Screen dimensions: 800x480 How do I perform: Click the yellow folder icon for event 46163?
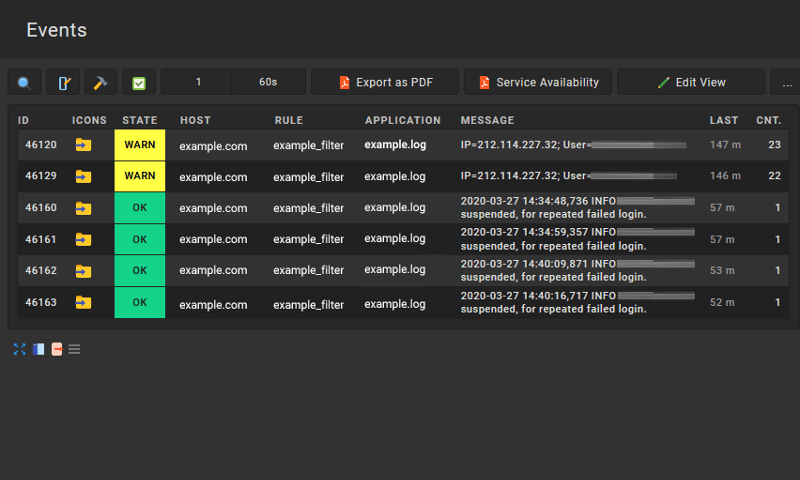point(83,301)
